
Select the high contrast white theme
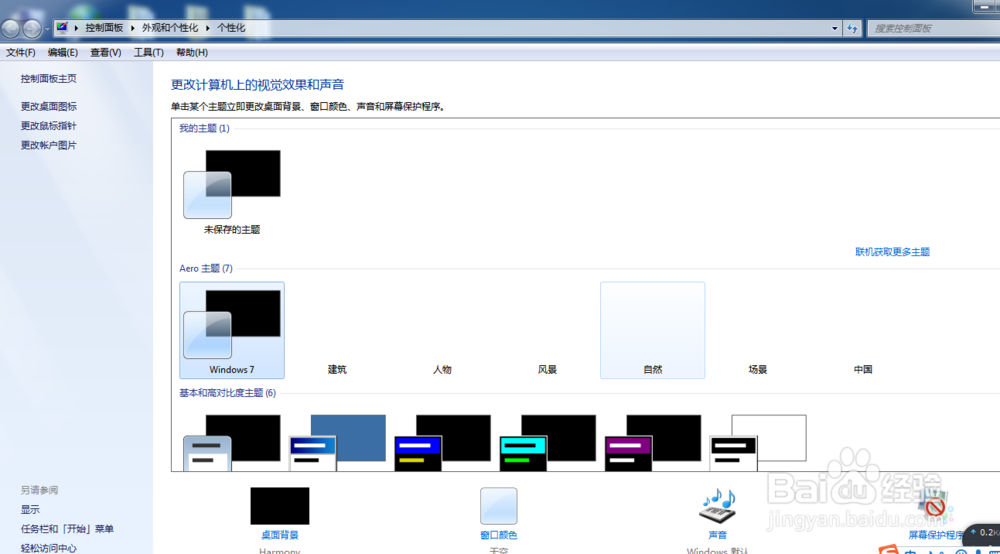click(x=758, y=442)
